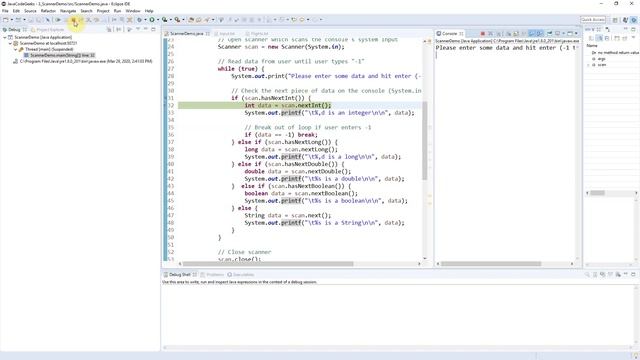Select the ScannerDemo.java editor tab
Viewport: 640px width, 360px height.
click(187, 33)
